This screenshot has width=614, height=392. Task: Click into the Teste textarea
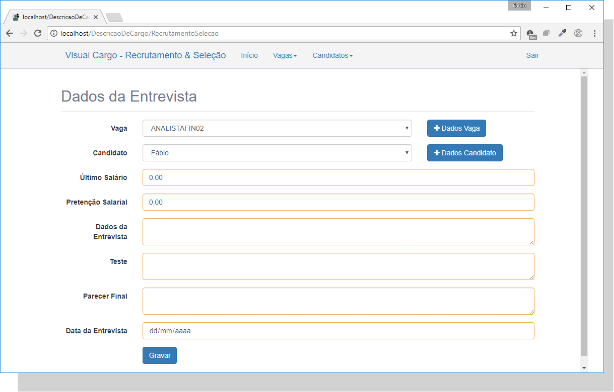(338, 267)
